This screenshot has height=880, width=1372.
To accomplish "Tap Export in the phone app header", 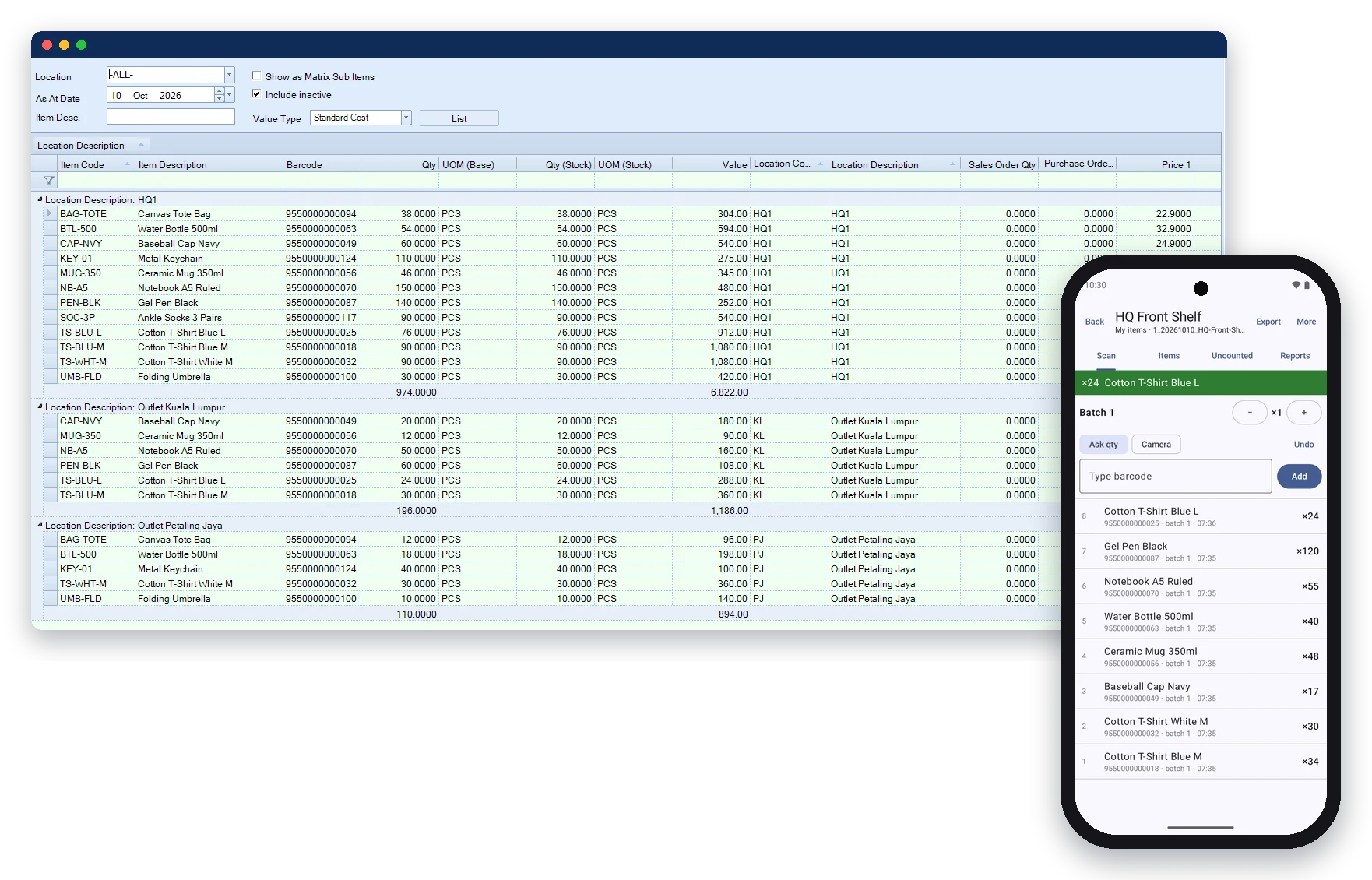I will (x=1268, y=322).
